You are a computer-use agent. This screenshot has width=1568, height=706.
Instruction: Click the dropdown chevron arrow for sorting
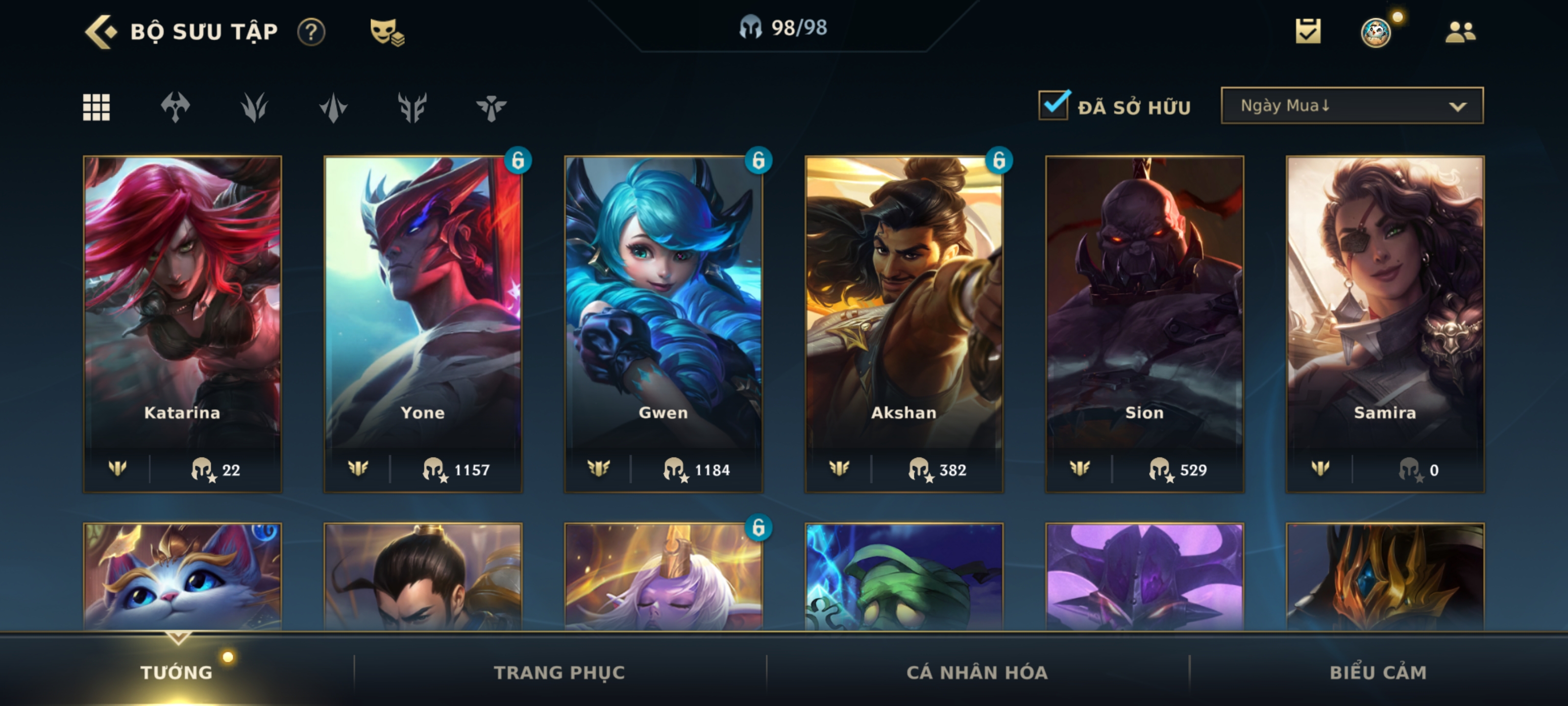(x=1457, y=106)
